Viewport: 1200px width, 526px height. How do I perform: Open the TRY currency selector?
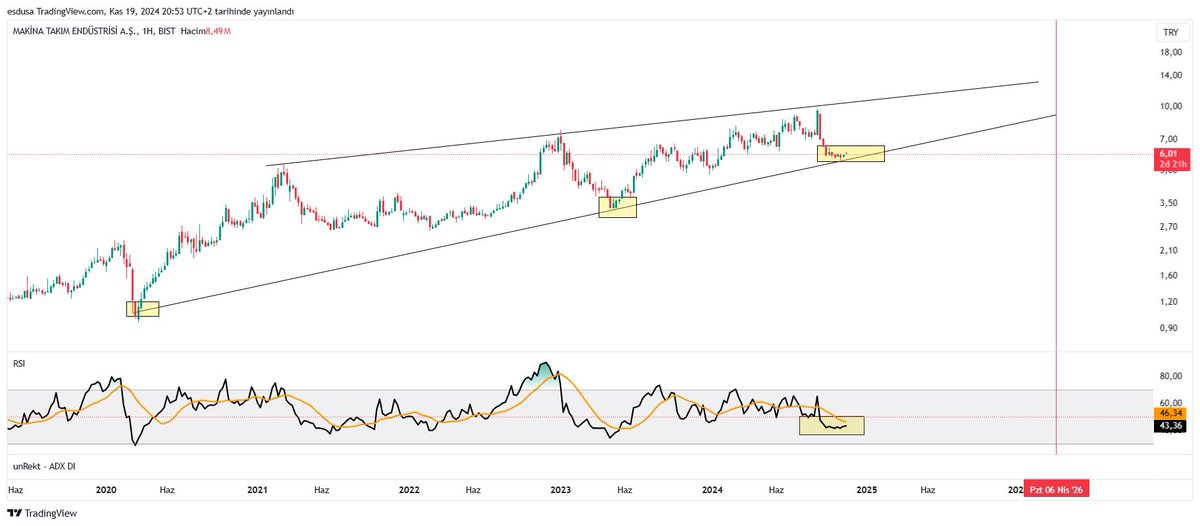click(1169, 33)
